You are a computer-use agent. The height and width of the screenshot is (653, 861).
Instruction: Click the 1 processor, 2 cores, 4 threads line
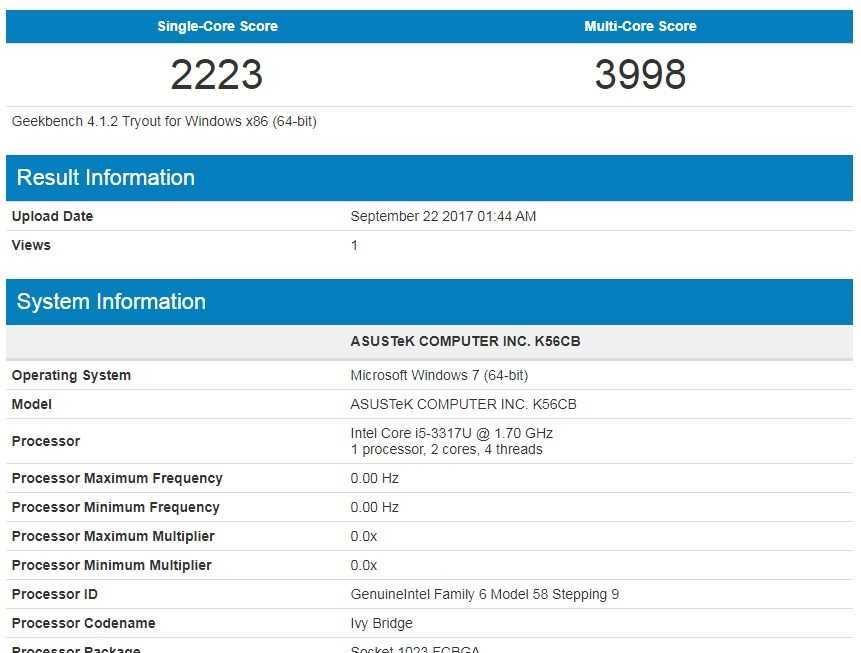tap(446, 449)
